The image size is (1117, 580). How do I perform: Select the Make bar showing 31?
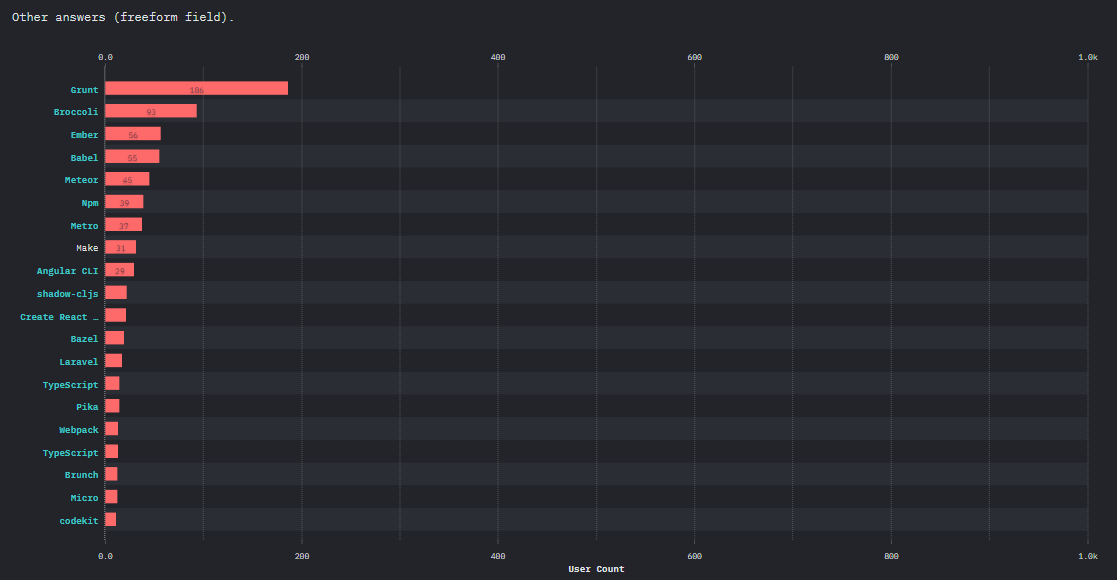click(x=121, y=247)
